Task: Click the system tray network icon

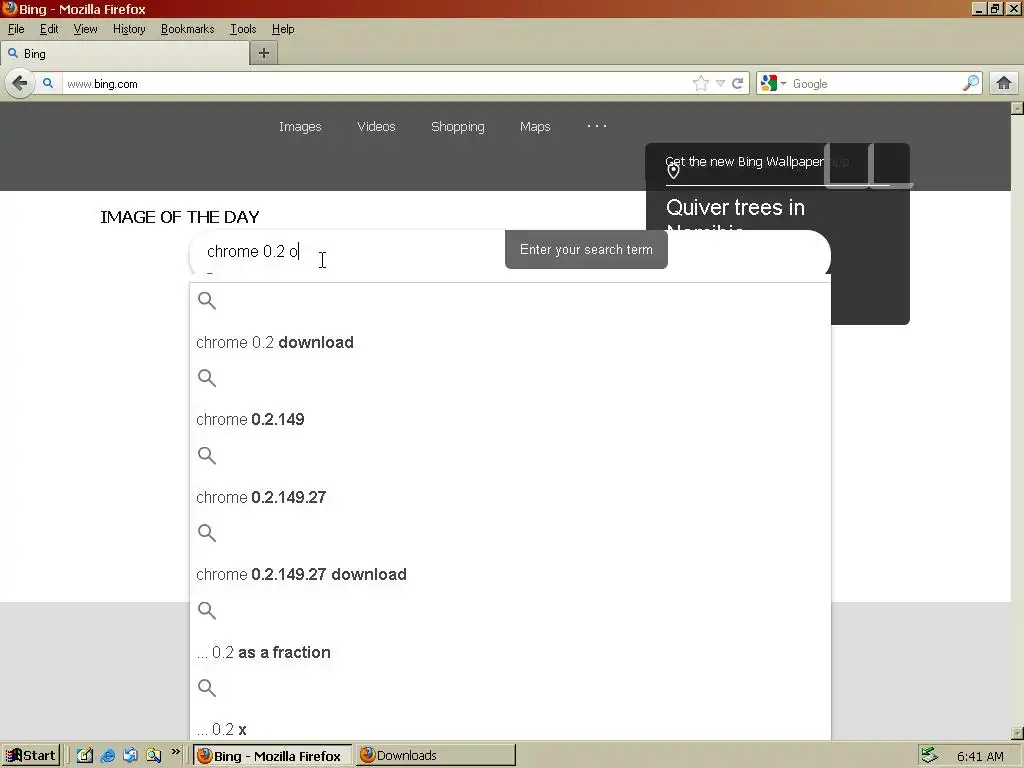Action: 929,756
